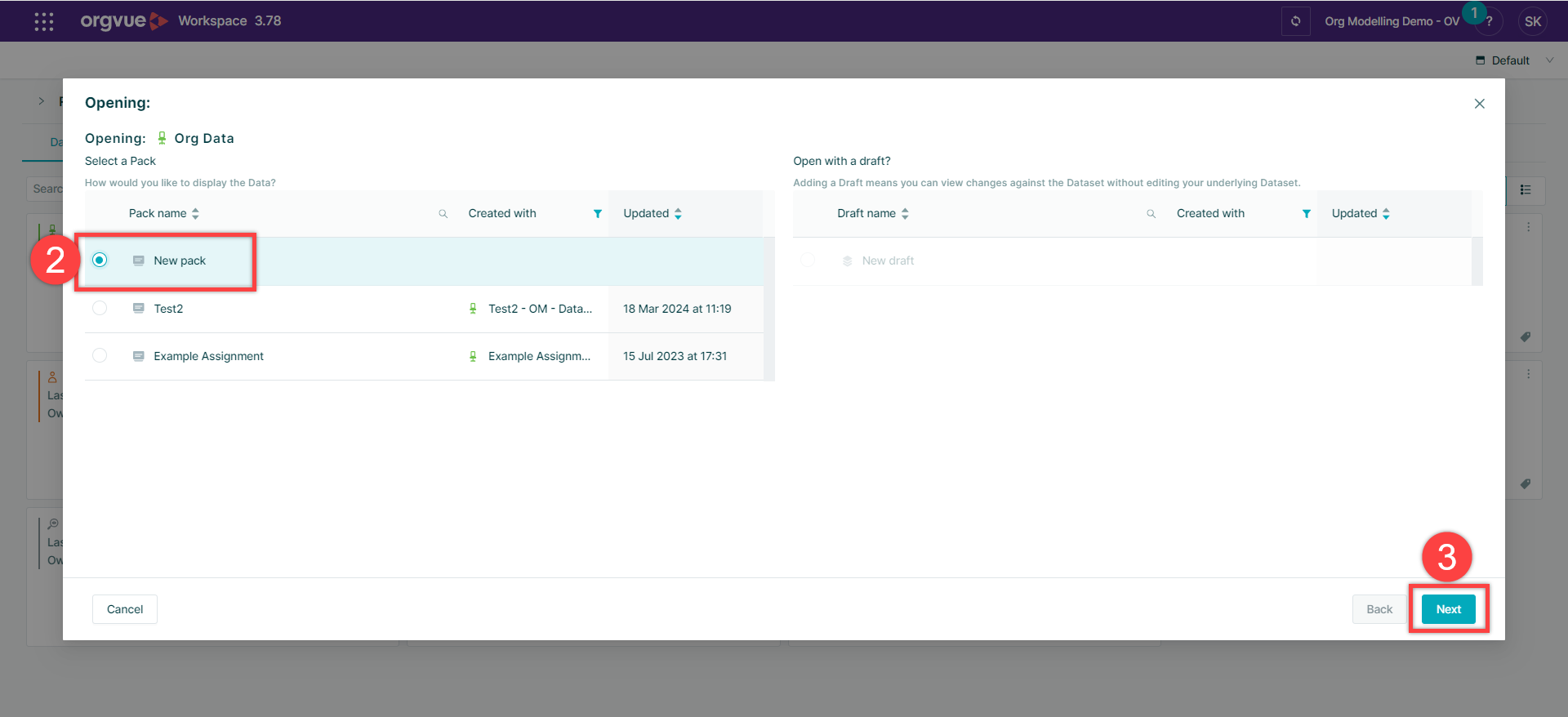Click the refresh sync icon in header

pyautogui.click(x=1295, y=21)
